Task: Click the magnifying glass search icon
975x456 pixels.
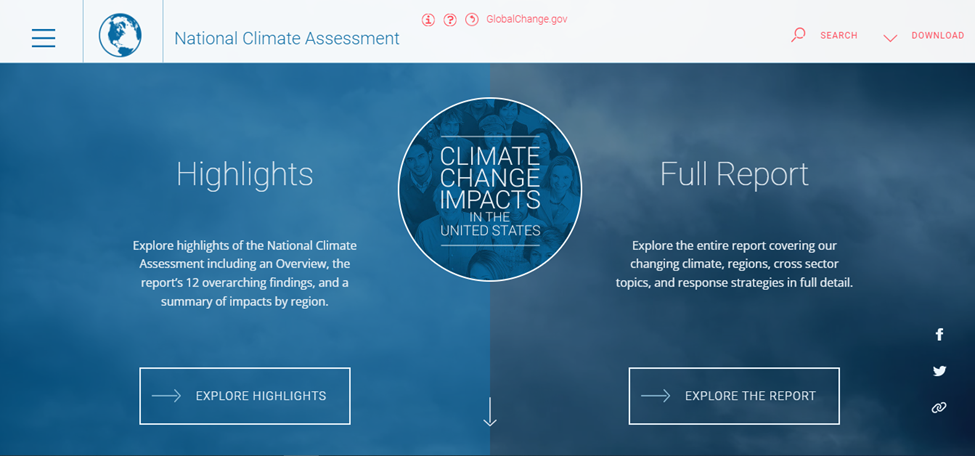Action: [x=798, y=35]
